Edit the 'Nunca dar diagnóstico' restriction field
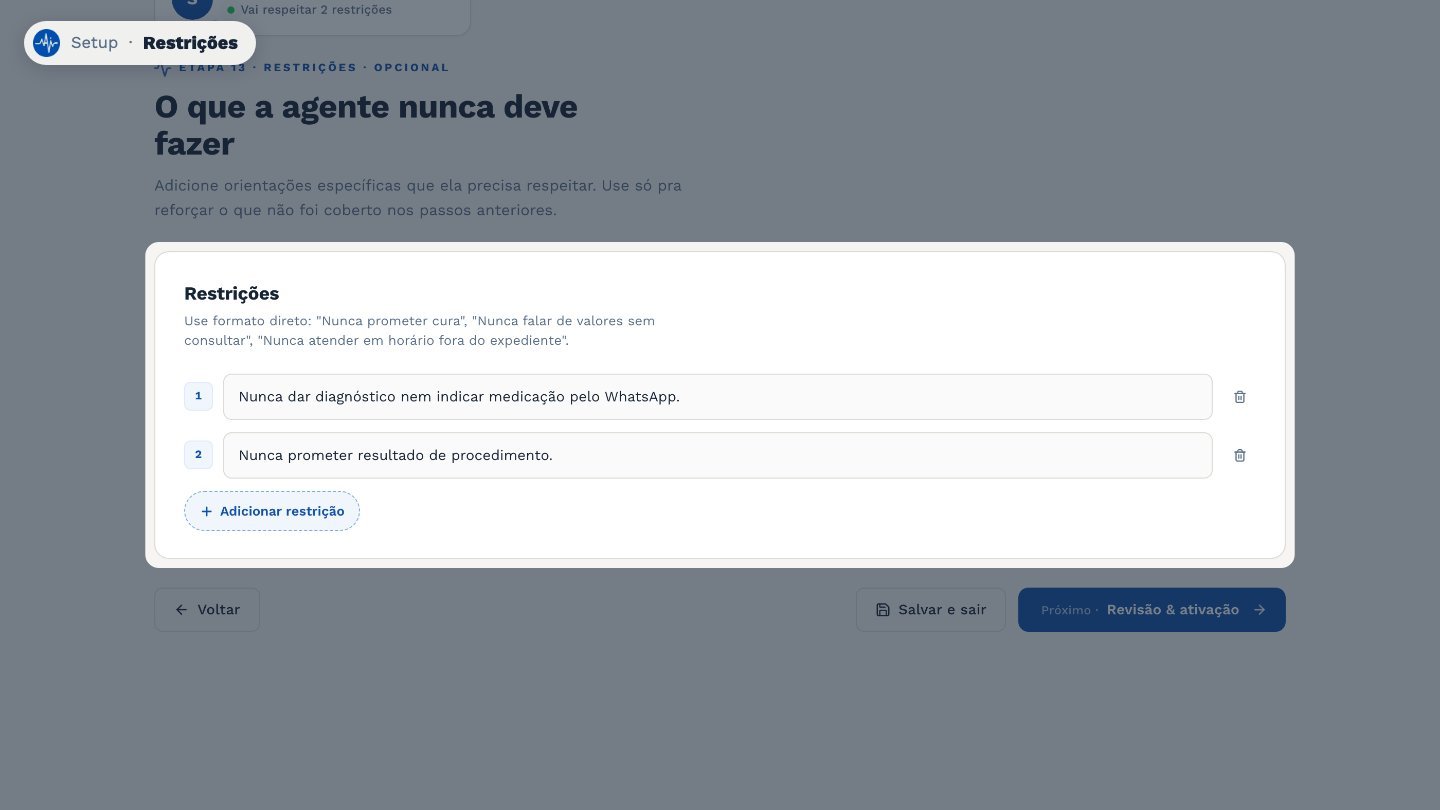Screen dimensions: 1440x810 (718, 397)
